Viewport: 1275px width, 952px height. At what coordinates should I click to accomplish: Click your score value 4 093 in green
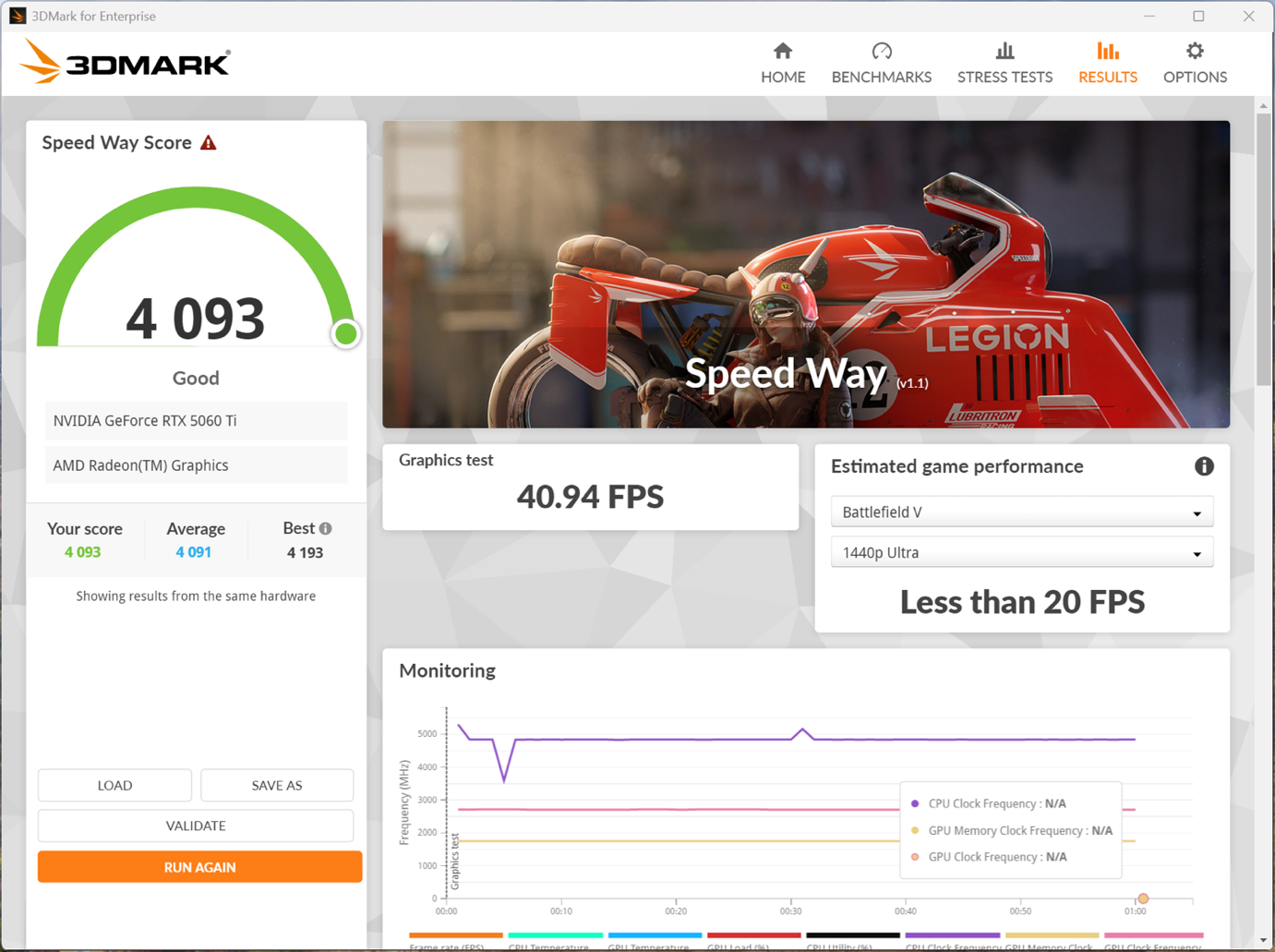[x=82, y=552]
